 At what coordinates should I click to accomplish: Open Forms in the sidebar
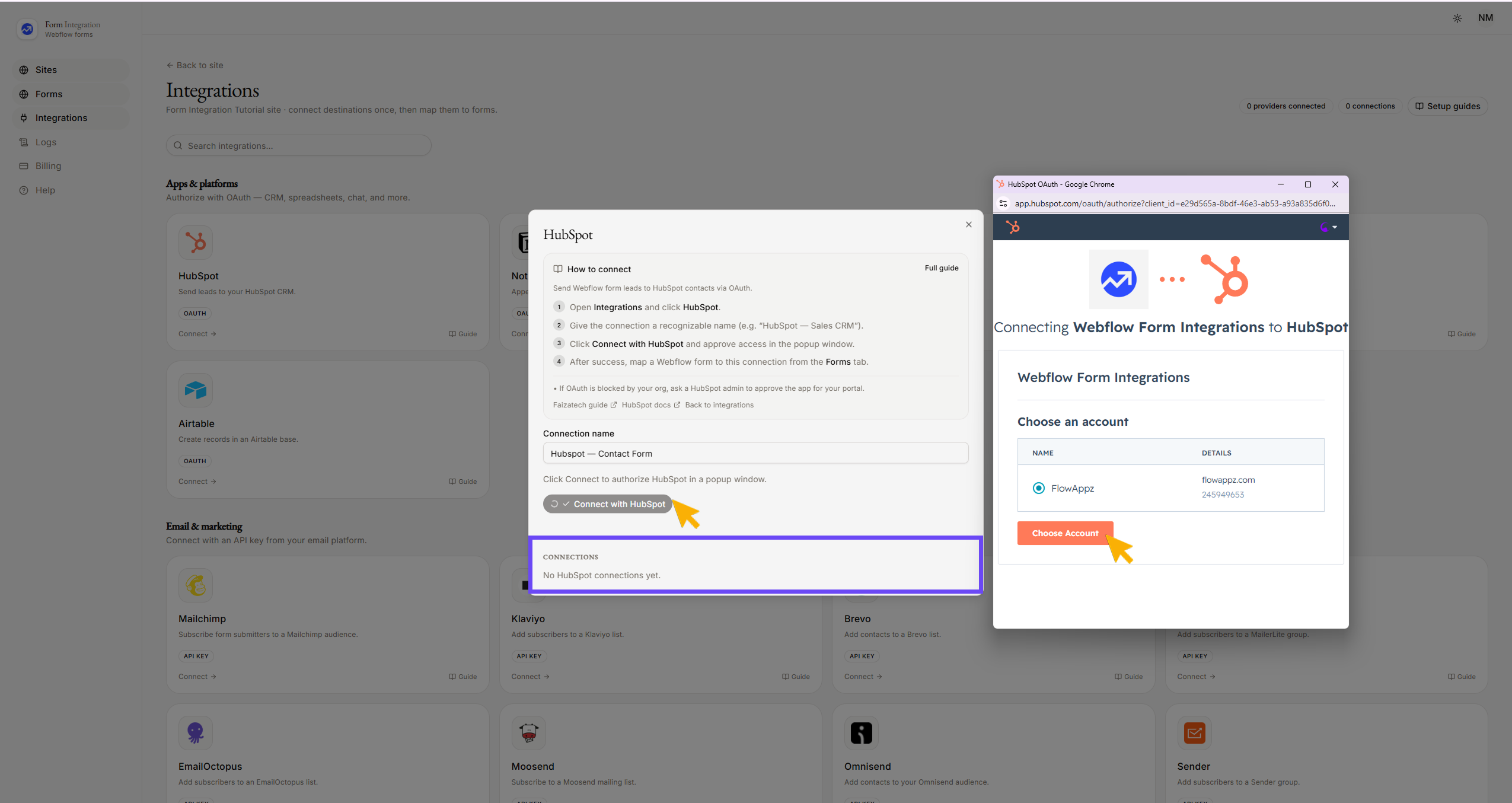click(x=71, y=94)
